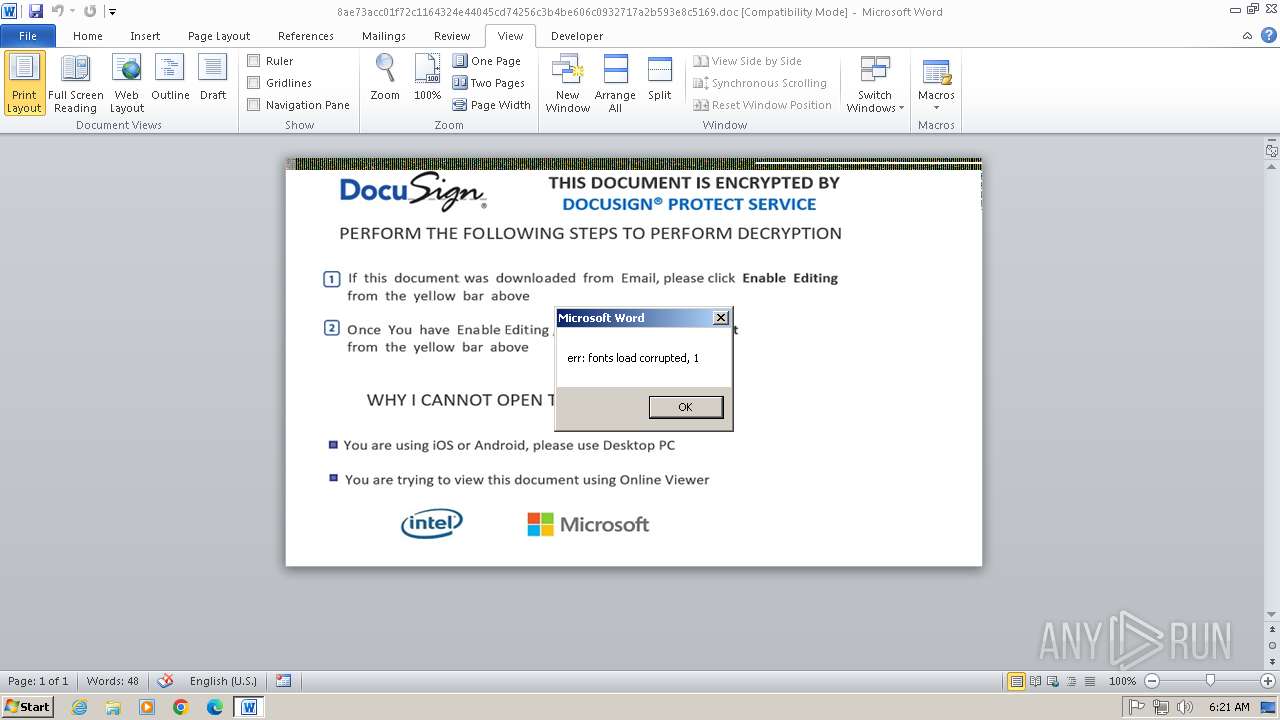Switch to the References tab
This screenshot has height=720, width=1280.
[x=306, y=35]
